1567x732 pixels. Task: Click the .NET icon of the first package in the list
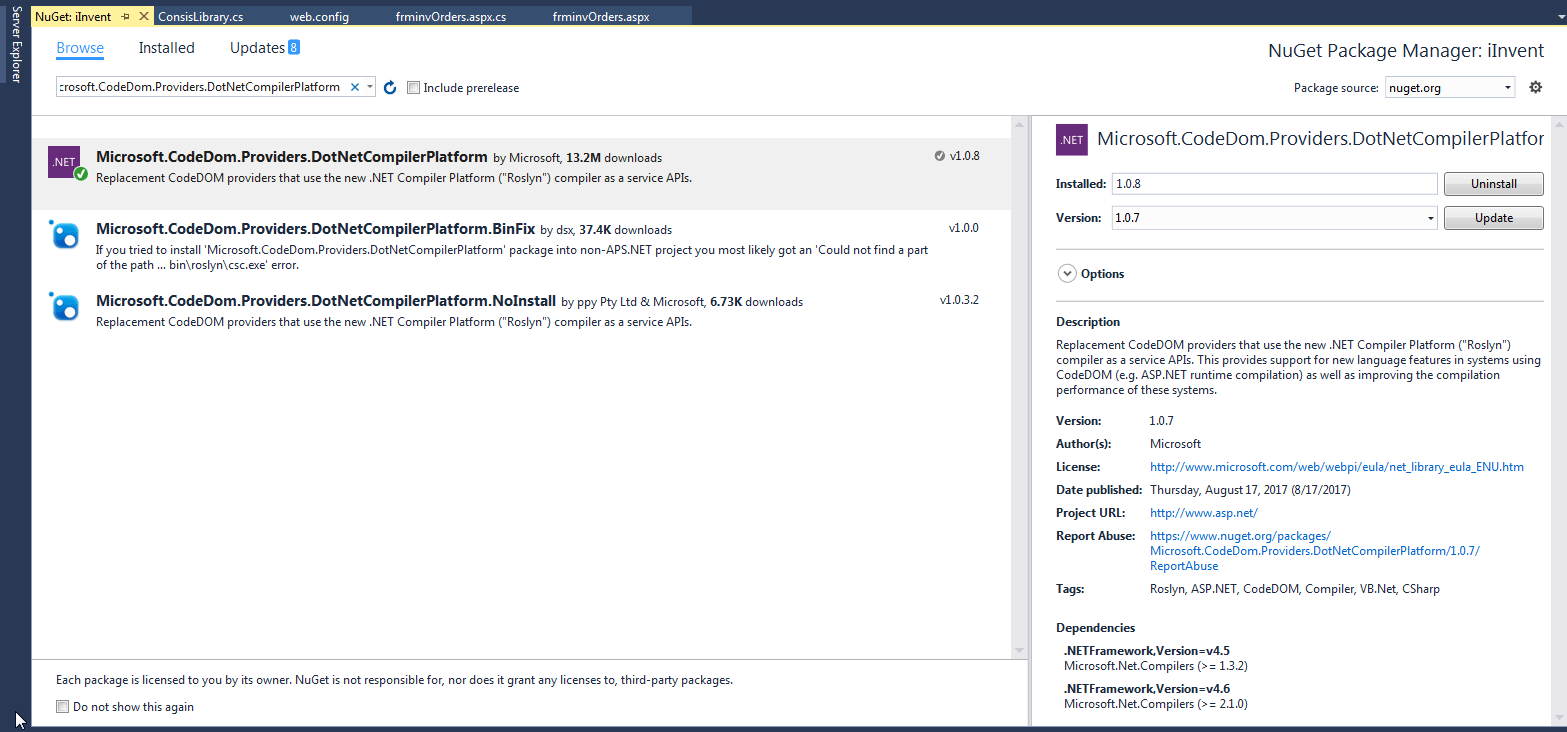tap(65, 162)
